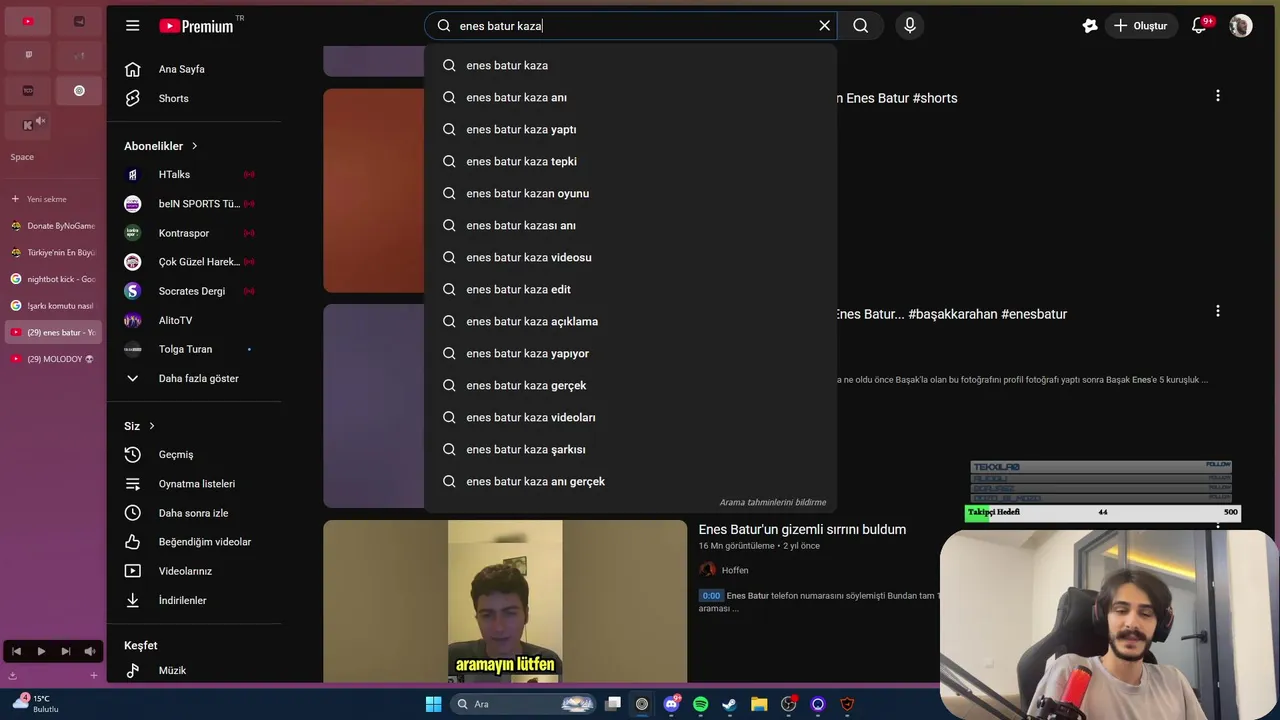The height and width of the screenshot is (720, 1280).
Task: Open the YouTube hamburger guide menu
Action: (x=132, y=26)
